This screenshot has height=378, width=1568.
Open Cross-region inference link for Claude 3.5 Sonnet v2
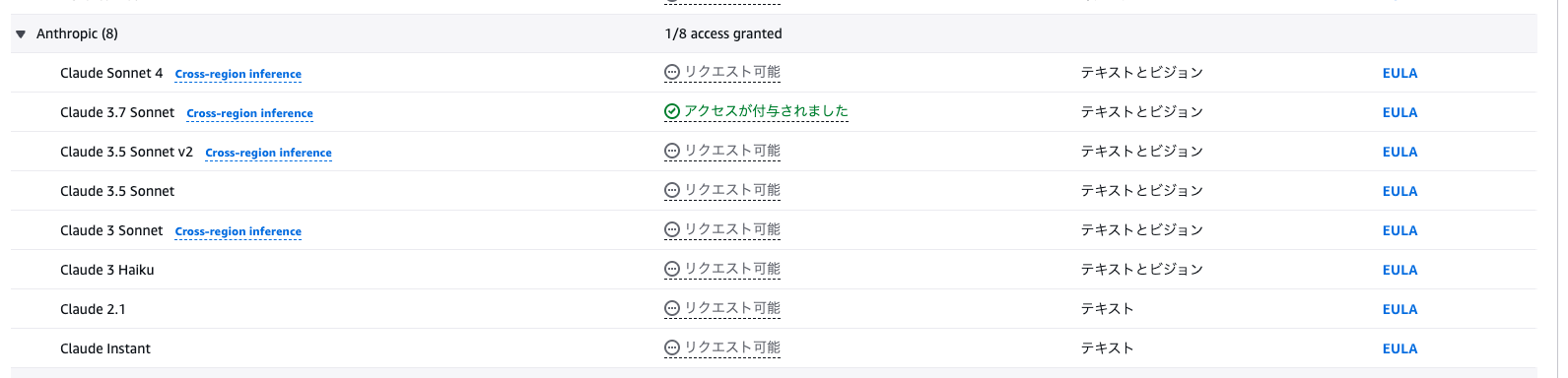pyautogui.click(x=269, y=153)
